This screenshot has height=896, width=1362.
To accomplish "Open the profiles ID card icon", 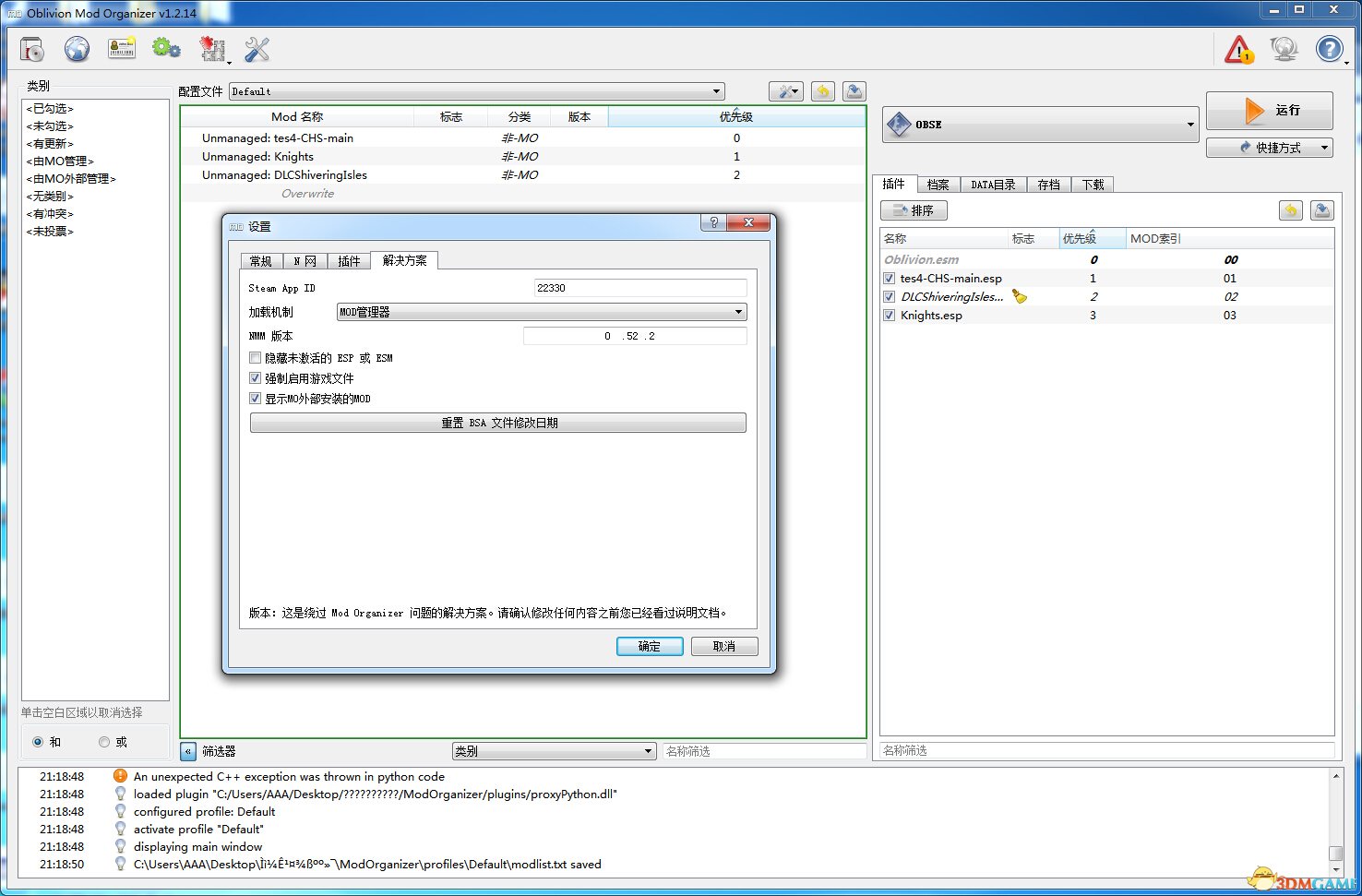I will coord(122,49).
